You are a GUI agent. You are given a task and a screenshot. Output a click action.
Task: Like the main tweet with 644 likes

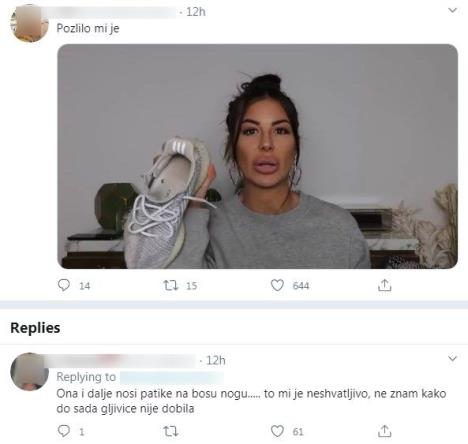277,285
